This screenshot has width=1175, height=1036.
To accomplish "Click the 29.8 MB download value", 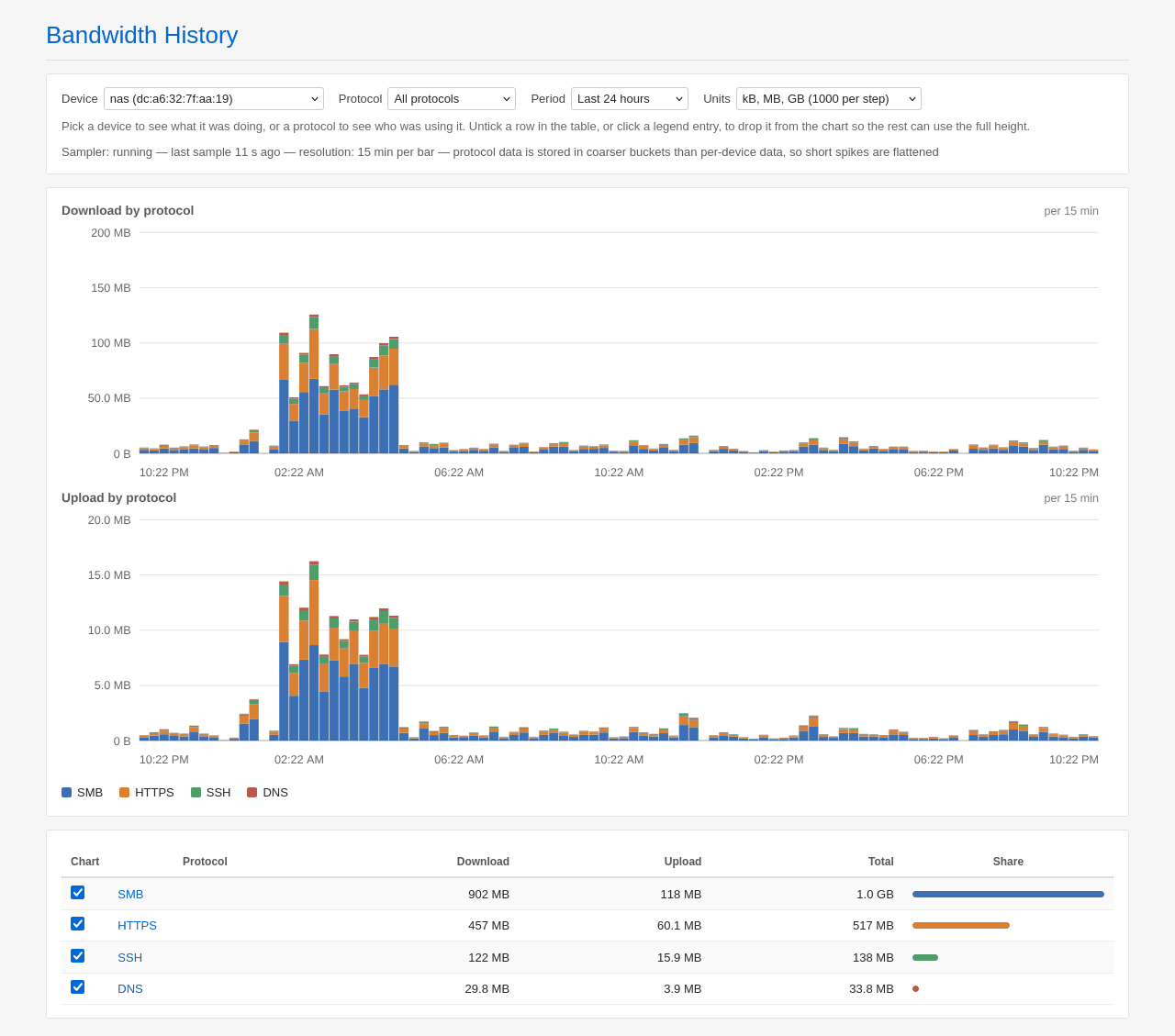I will click(487, 989).
